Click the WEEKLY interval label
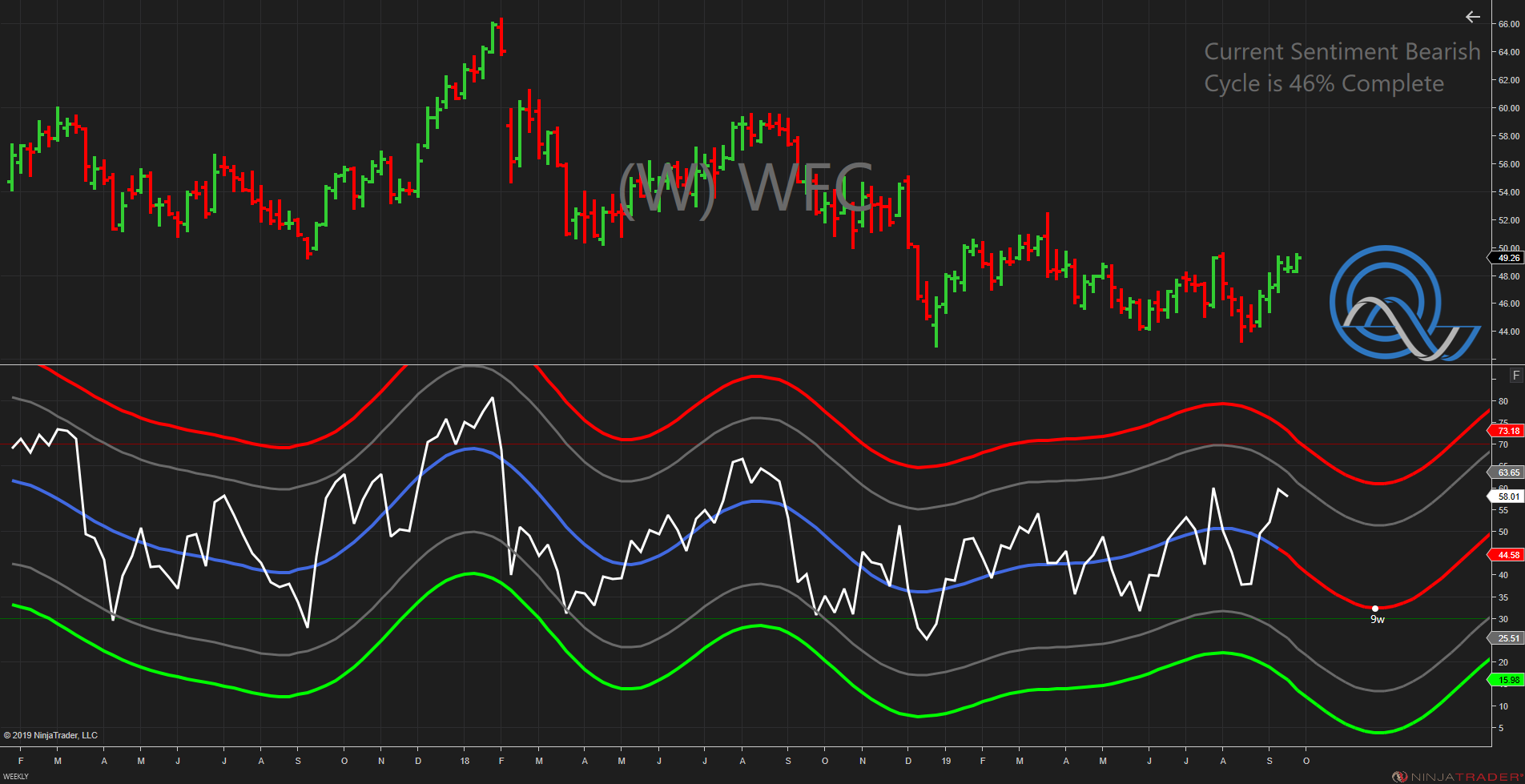 click(x=16, y=777)
